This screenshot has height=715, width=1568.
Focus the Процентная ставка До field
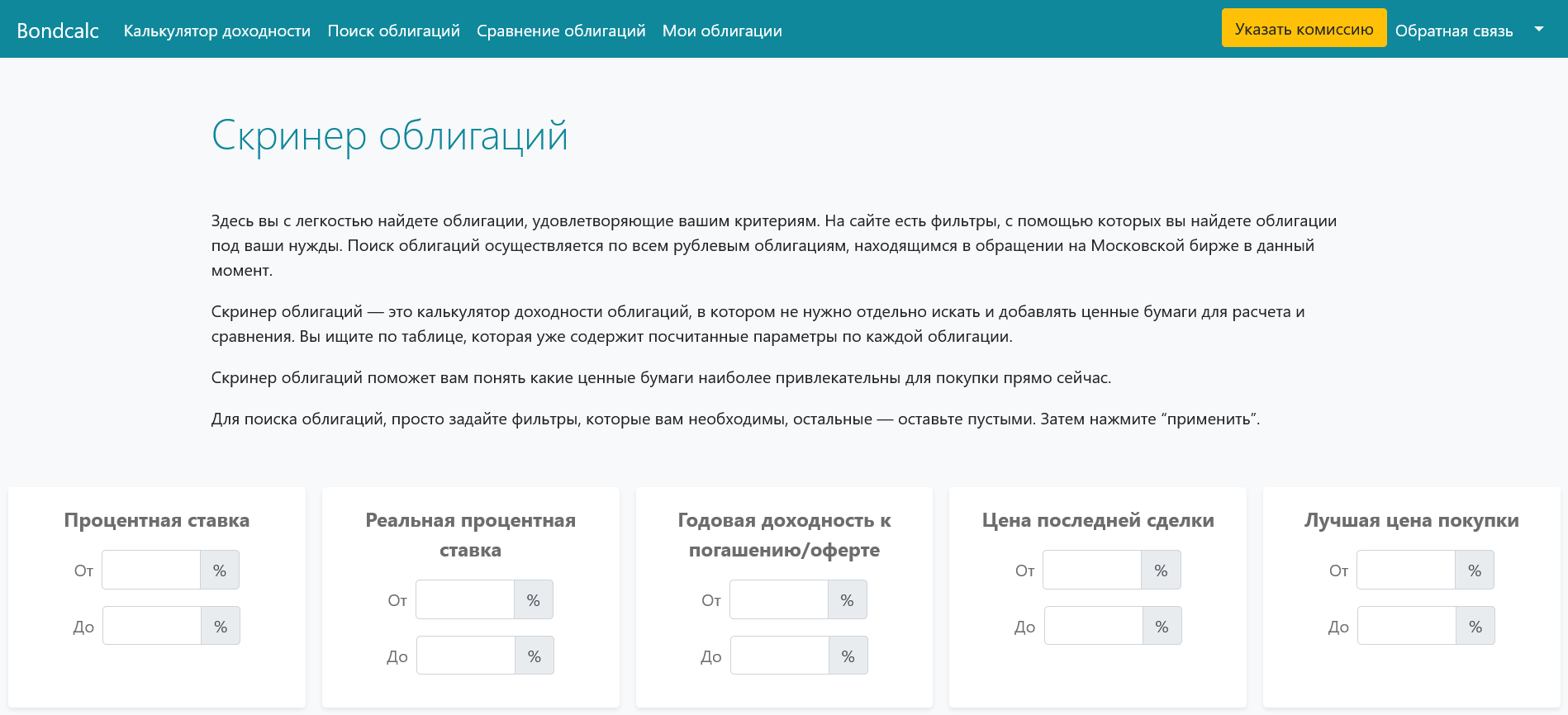152,627
